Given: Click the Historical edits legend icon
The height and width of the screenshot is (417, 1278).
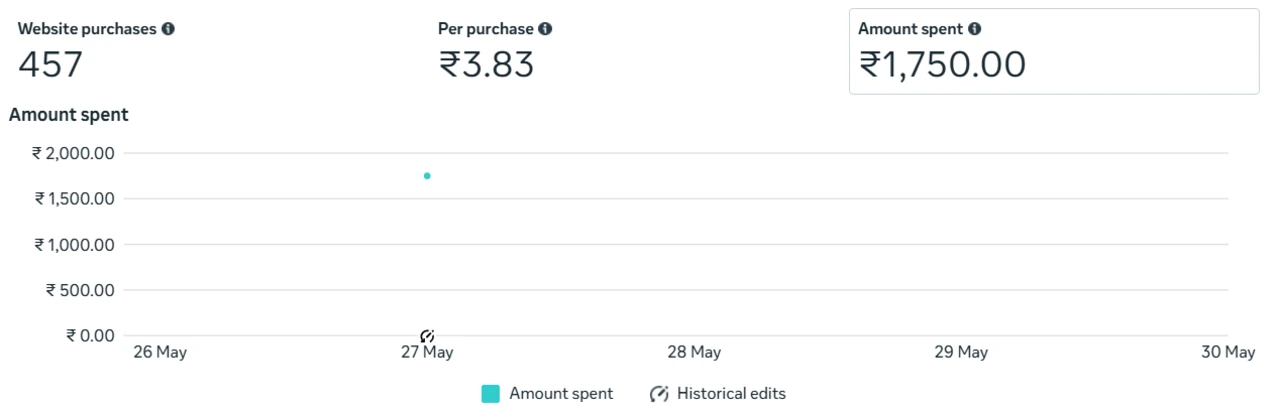Looking at the screenshot, I should 658,394.
